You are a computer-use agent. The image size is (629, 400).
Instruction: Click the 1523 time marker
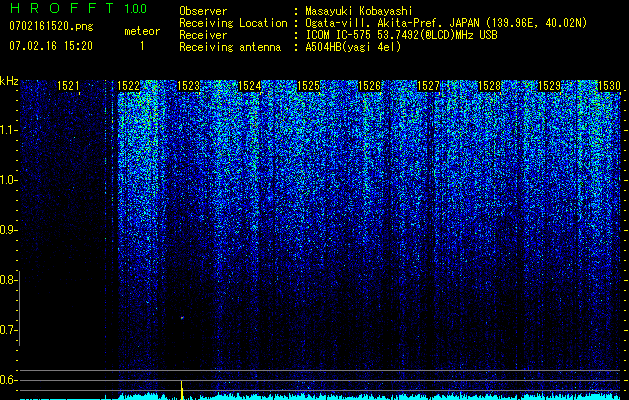click(x=189, y=86)
